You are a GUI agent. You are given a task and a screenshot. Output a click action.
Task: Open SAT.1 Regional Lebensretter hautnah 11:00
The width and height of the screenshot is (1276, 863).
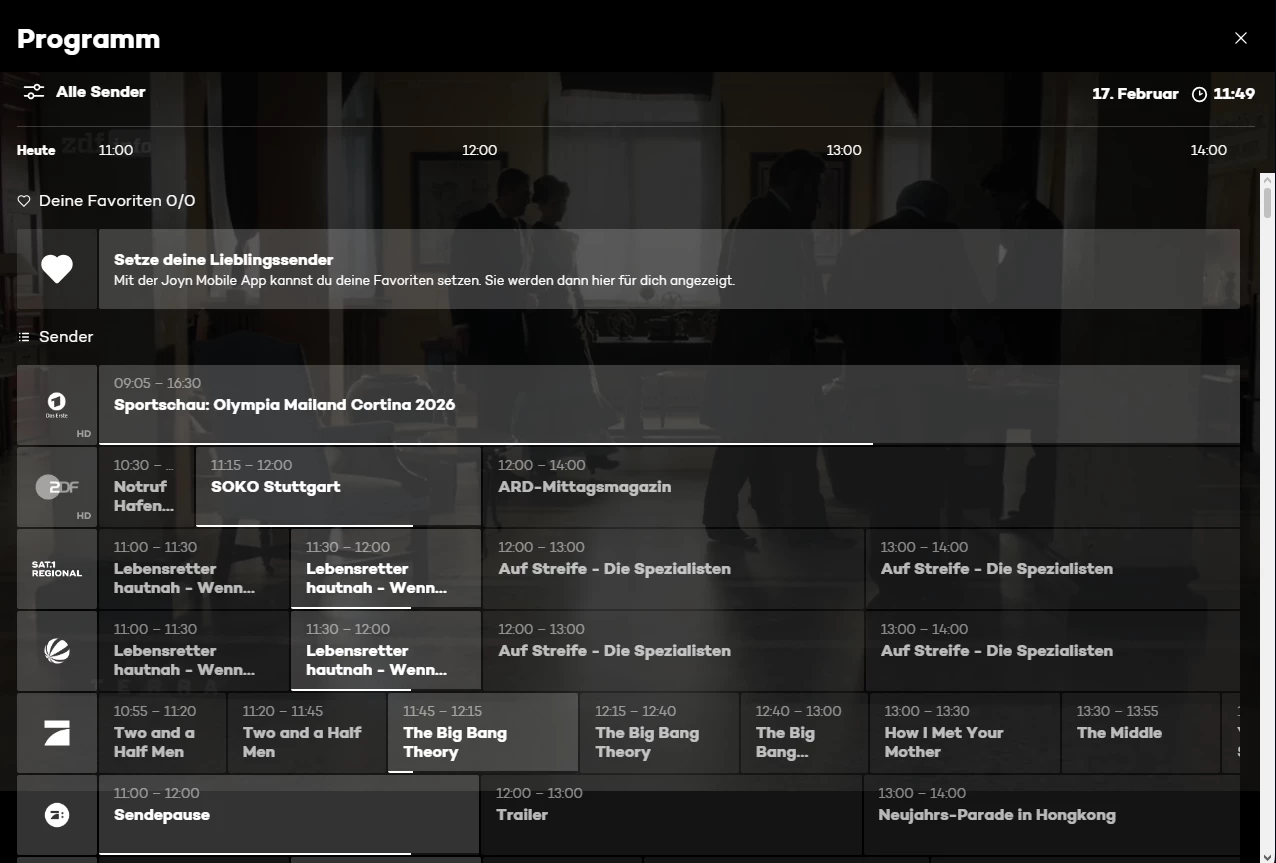(194, 569)
